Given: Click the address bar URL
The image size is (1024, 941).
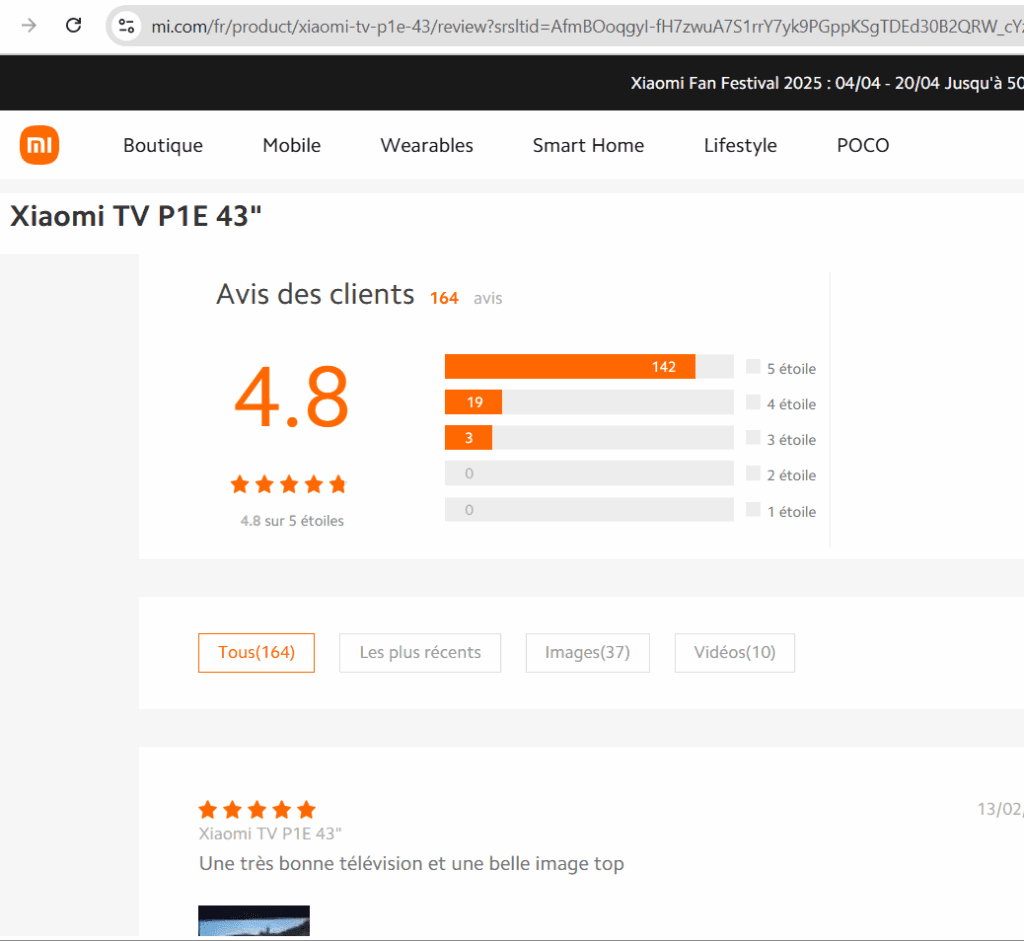Looking at the screenshot, I should [586, 26].
